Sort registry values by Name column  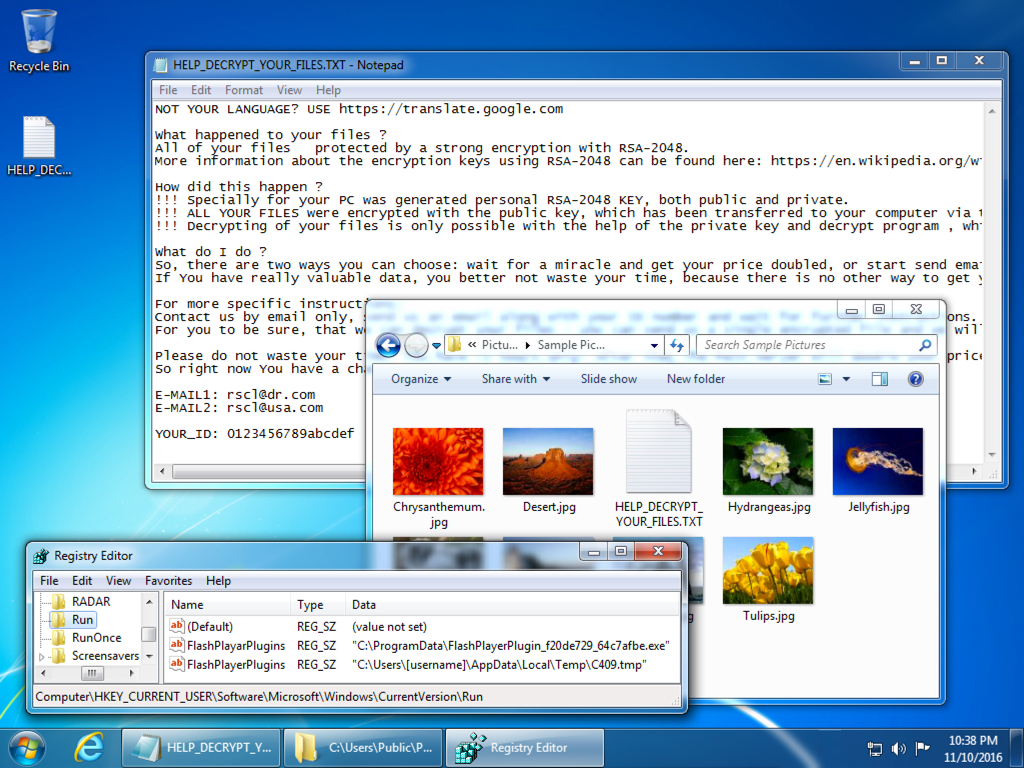(x=227, y=605)
